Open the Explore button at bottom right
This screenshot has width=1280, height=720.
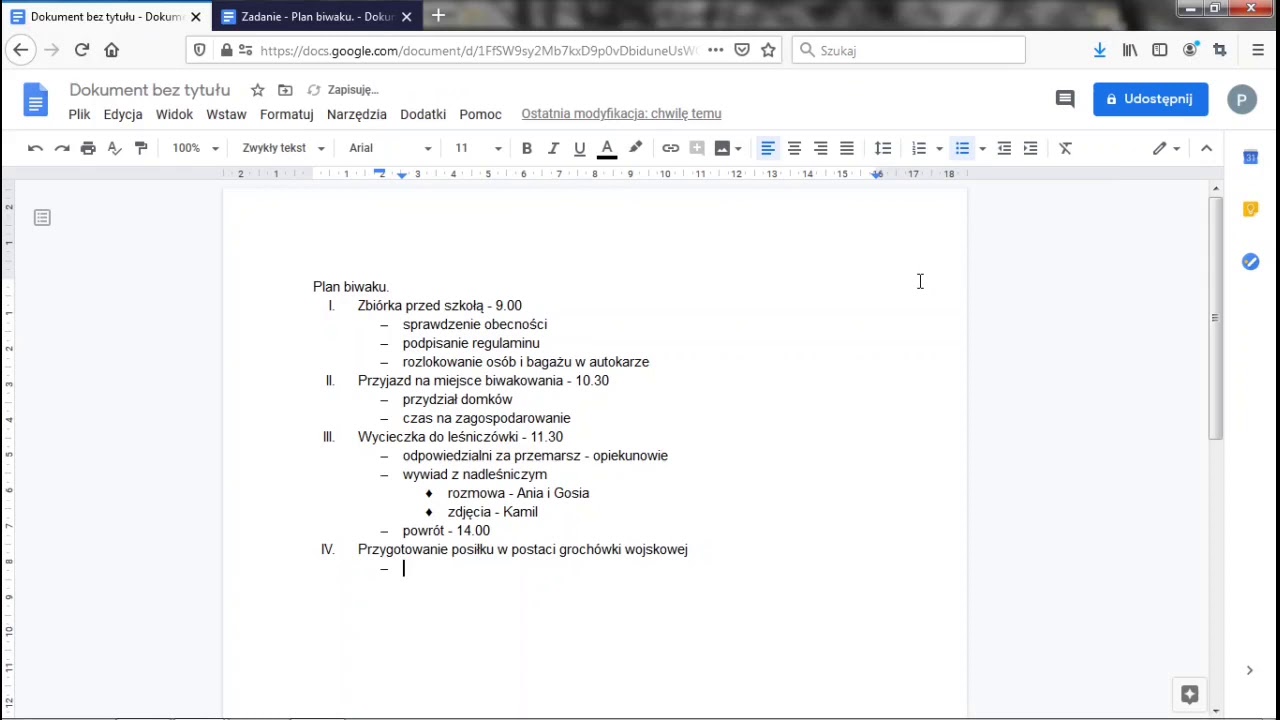(x=1189, y=694)
